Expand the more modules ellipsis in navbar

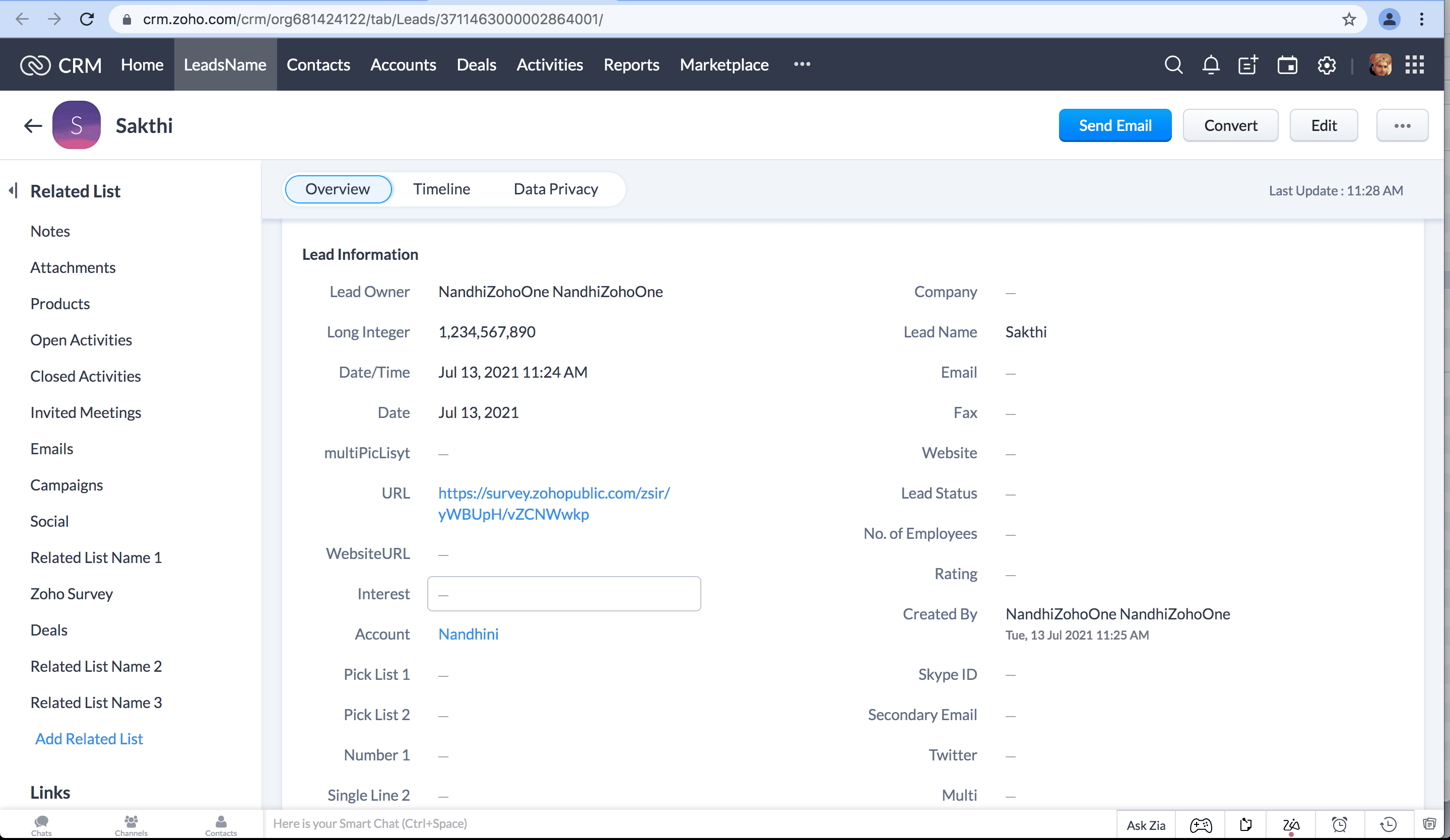802,64
